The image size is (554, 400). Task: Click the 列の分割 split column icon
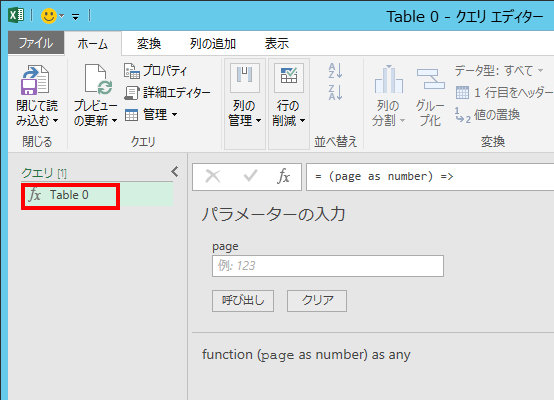point(389,79)
